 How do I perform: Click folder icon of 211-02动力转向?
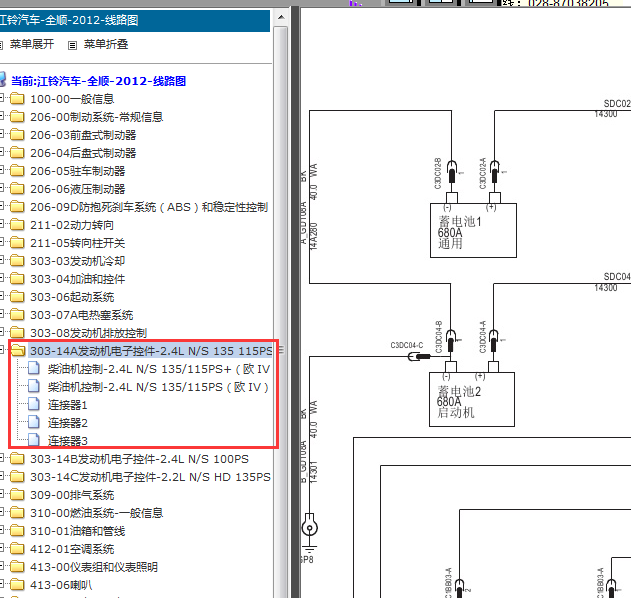point(17,225)
